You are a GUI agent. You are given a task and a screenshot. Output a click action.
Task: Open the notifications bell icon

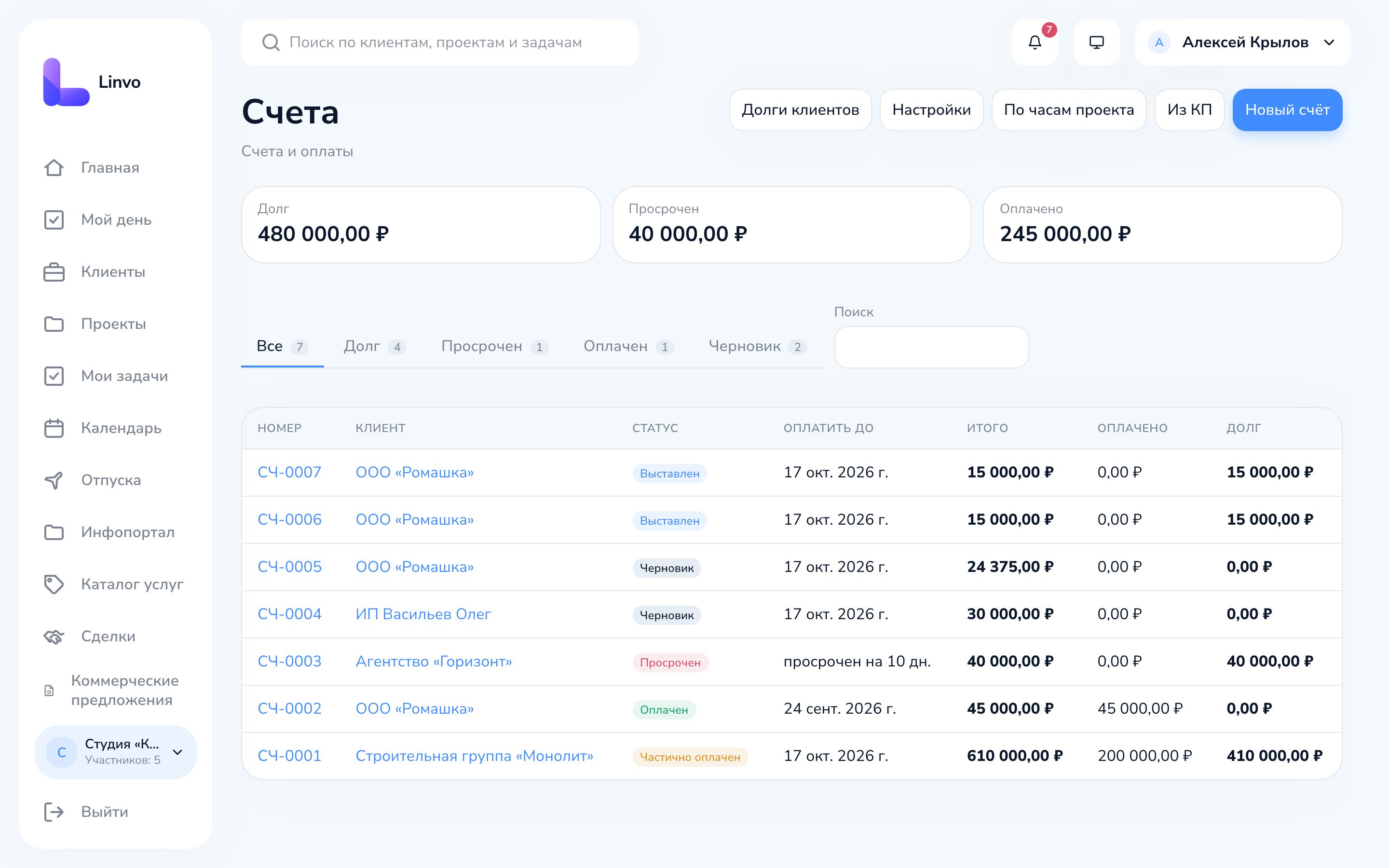1035,42
